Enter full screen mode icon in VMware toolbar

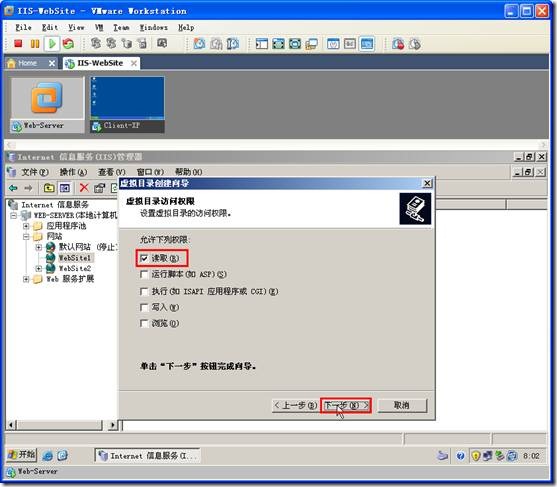[278, 44]
